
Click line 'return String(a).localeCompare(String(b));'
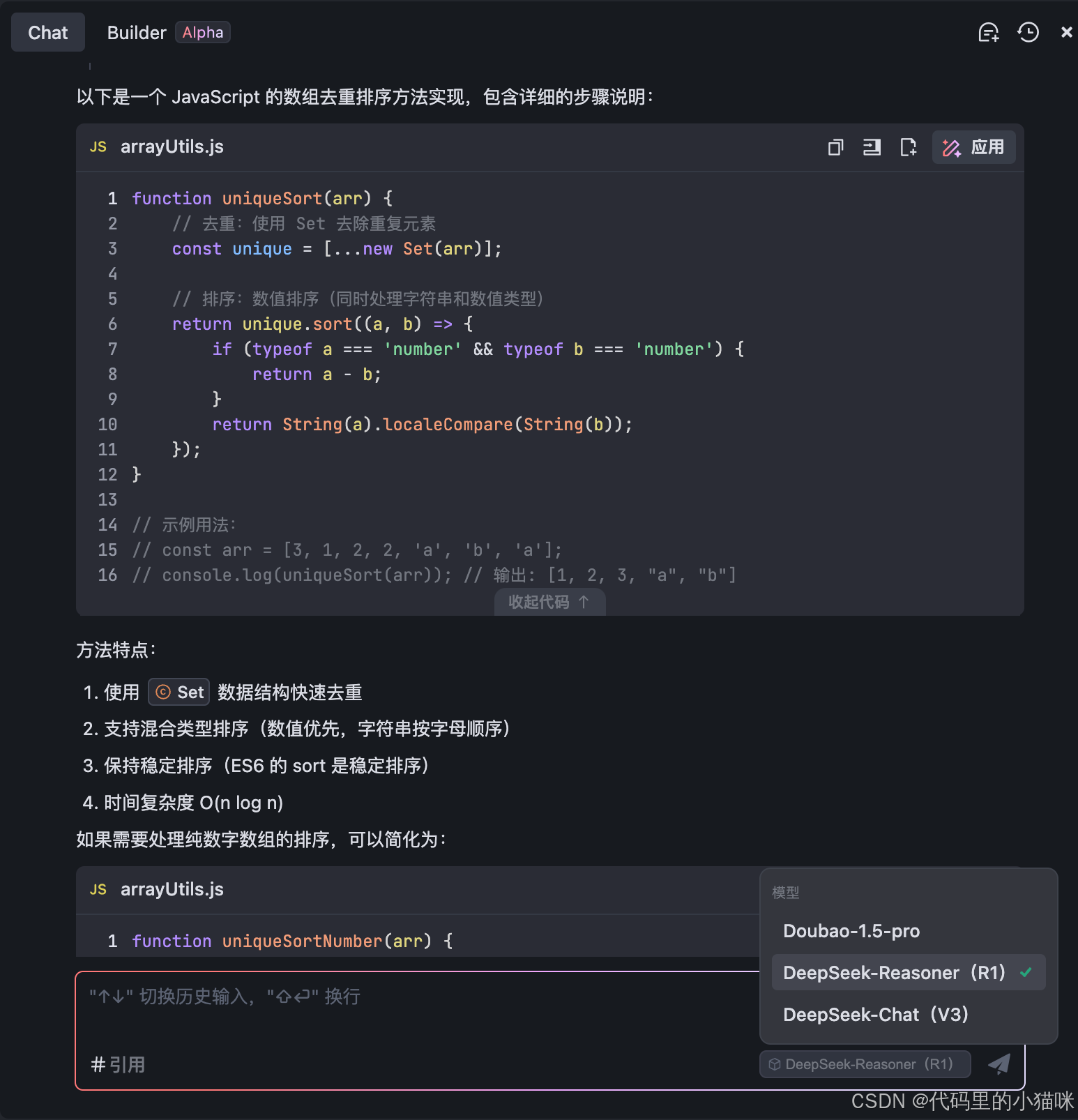click(423, 425)
